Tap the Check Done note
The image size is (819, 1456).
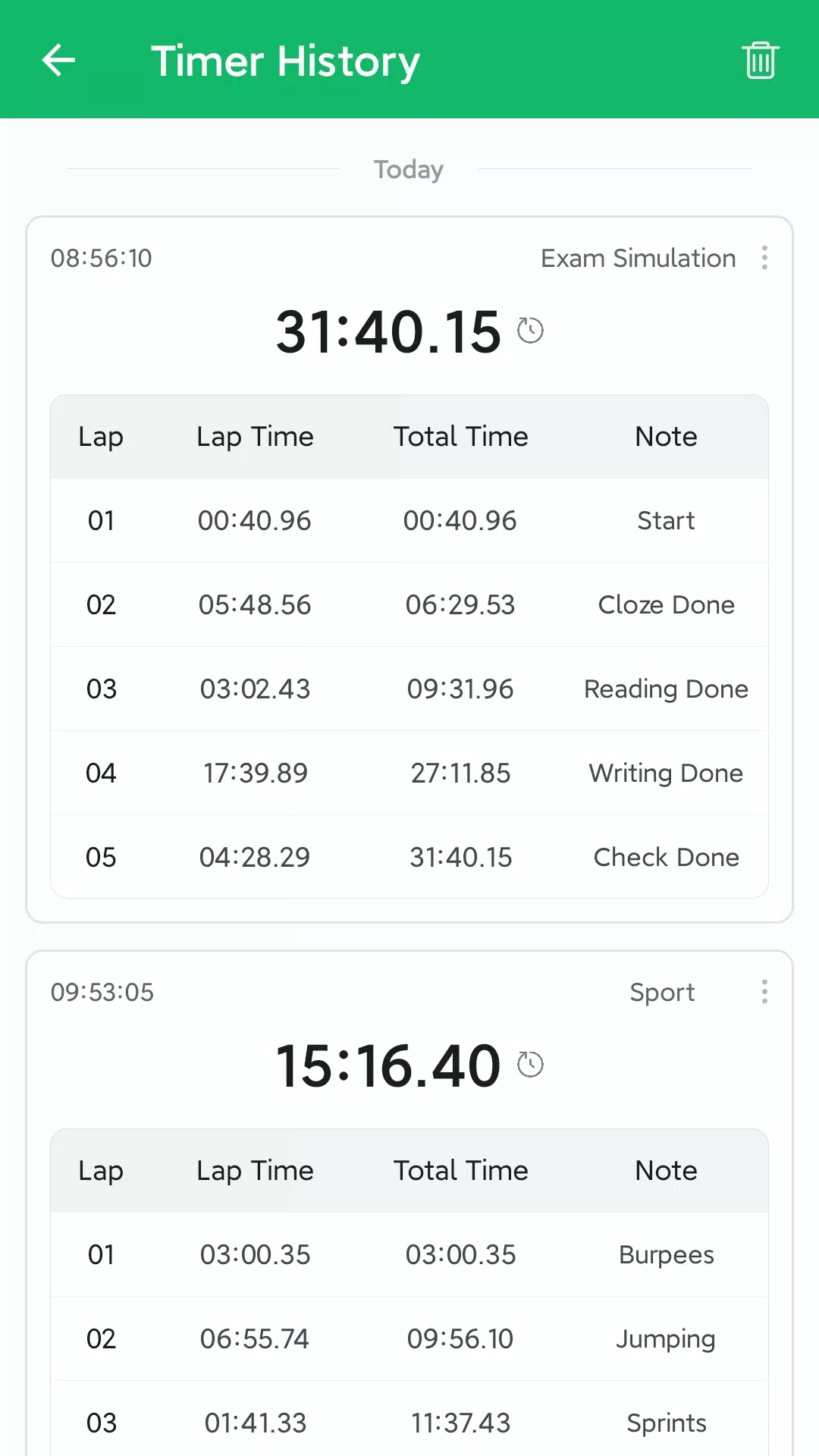(666, 858)
